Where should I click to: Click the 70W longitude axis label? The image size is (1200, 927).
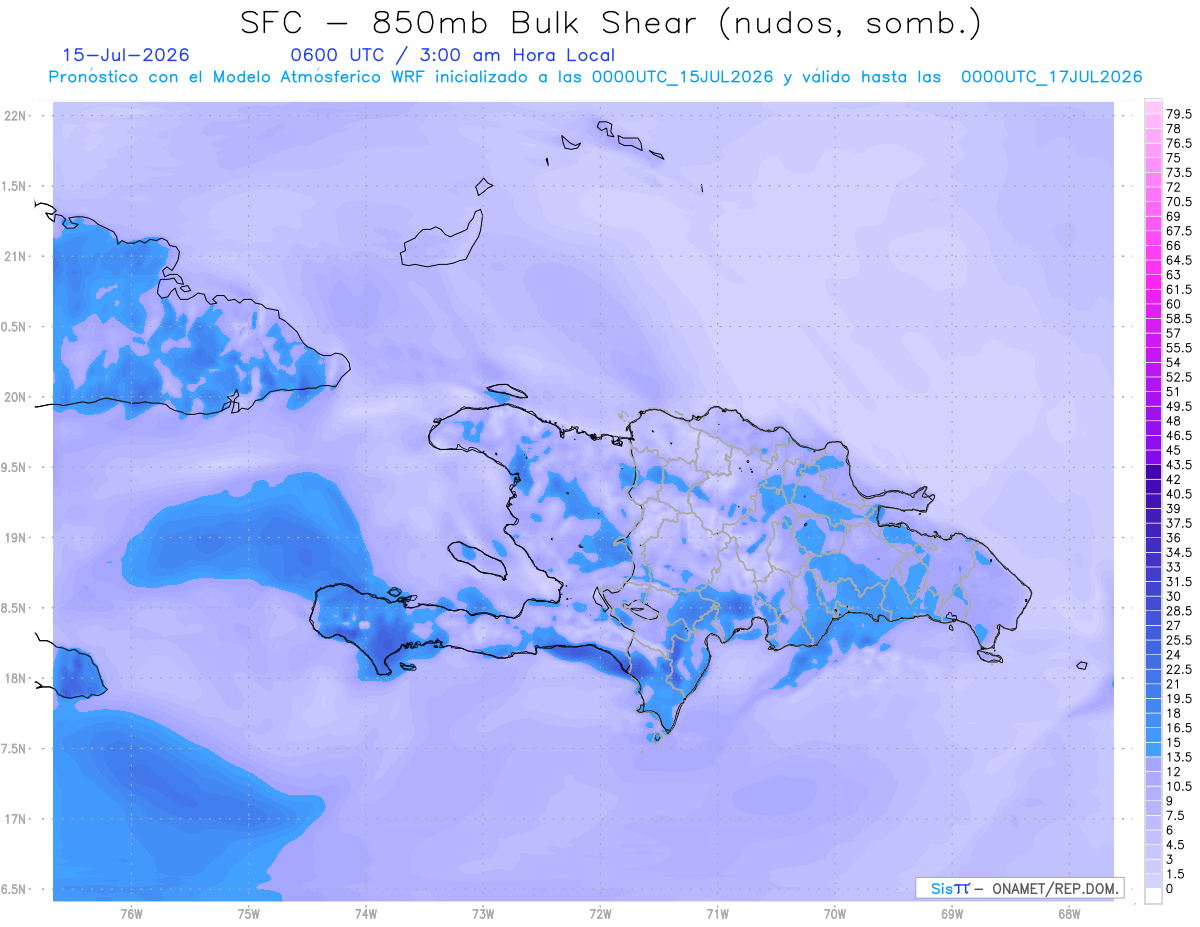point(835,913)
